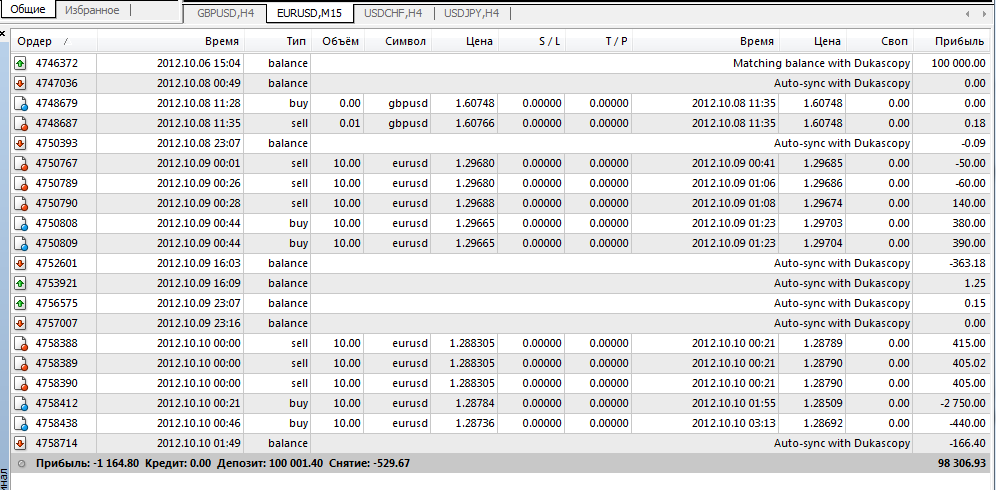Click the summary row circle icon
Viewport: 996px width, 490px height.
(22, 463)
